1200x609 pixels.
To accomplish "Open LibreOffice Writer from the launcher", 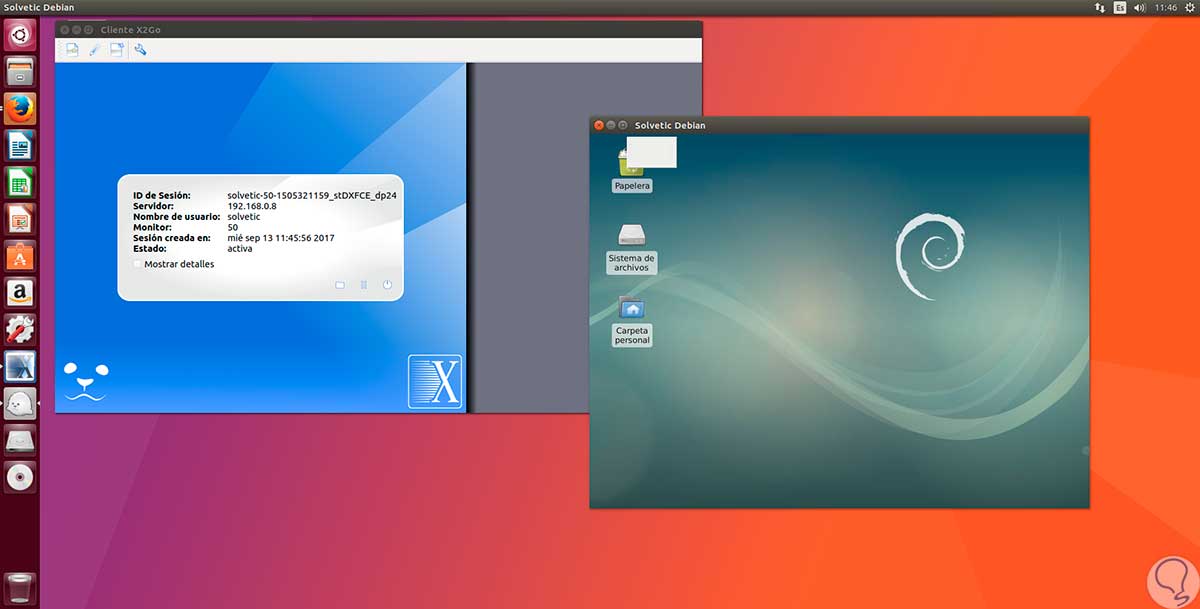I will [x=20, y=146].
